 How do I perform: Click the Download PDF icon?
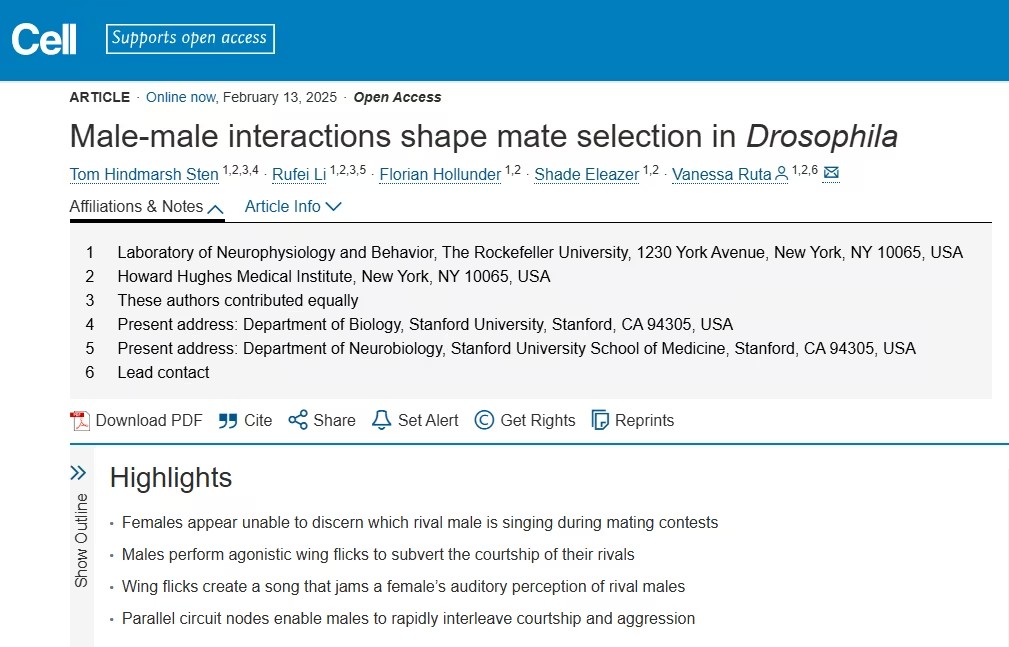[80, 420]
